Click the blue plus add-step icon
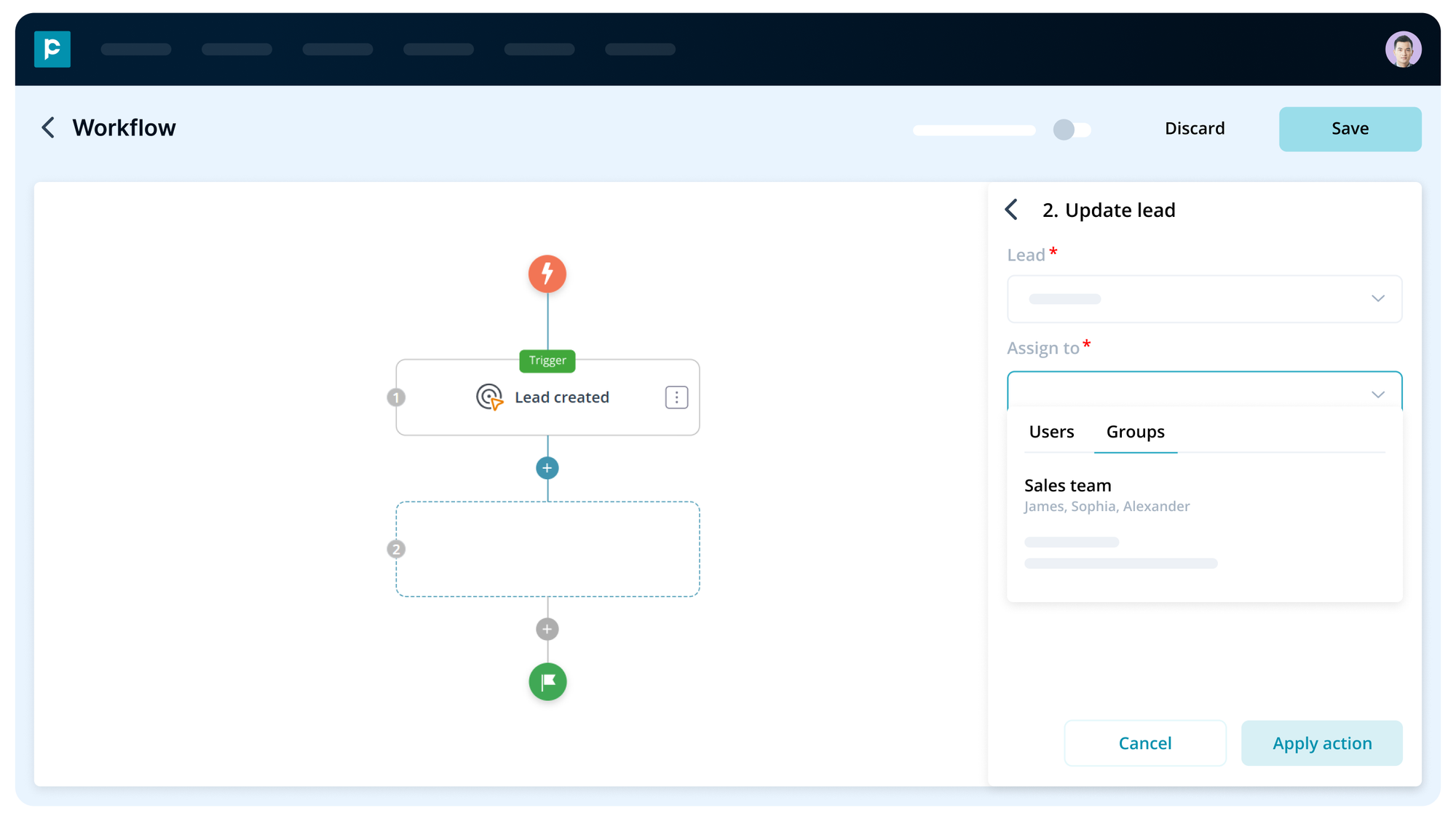Viewport: 1456px width, 819px height. (x=547, y=468)
